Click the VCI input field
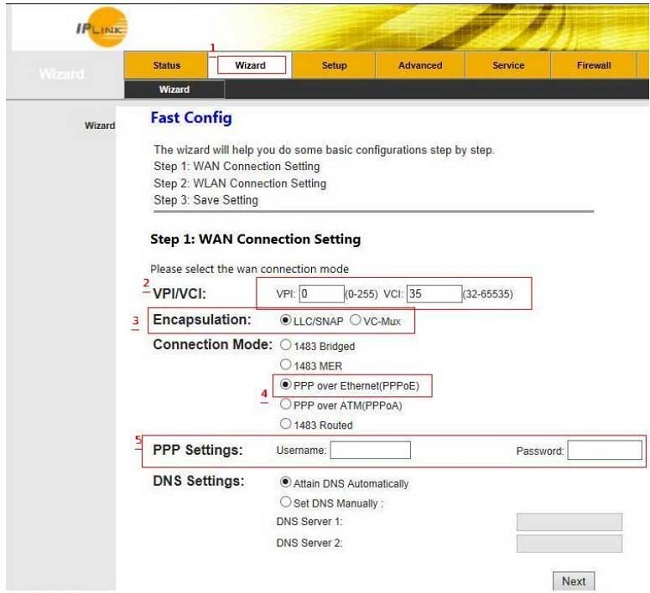The width and height of the screenshot is (650, 593). [434, 294]
